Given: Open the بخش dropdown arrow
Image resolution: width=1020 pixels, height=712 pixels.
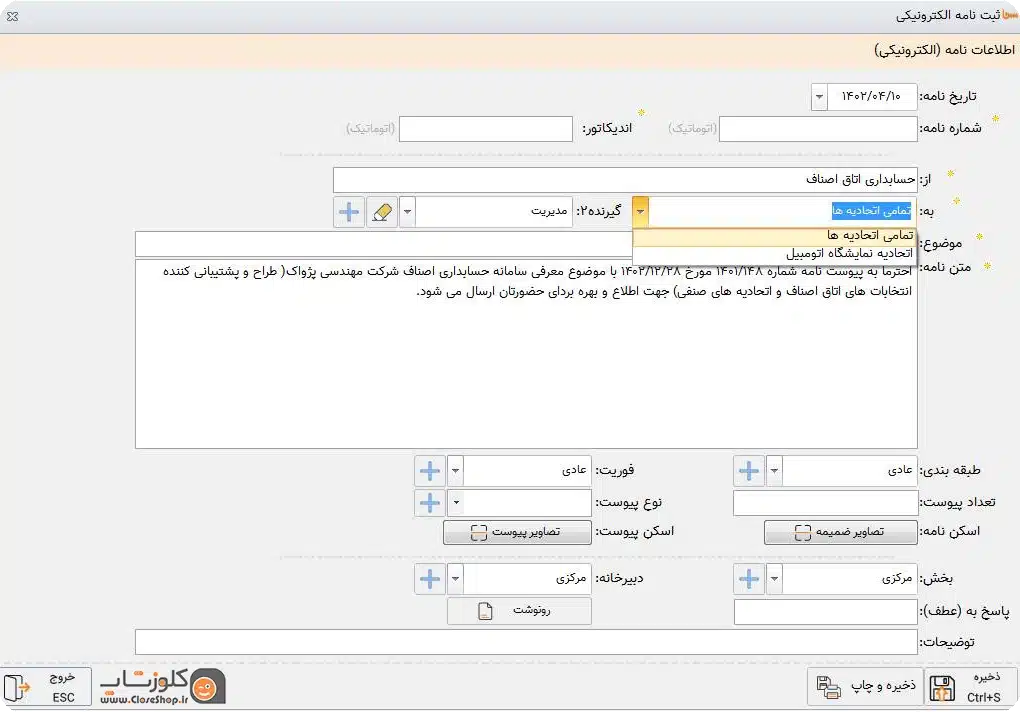Looking at the screenshot, I should coord(774,579).
